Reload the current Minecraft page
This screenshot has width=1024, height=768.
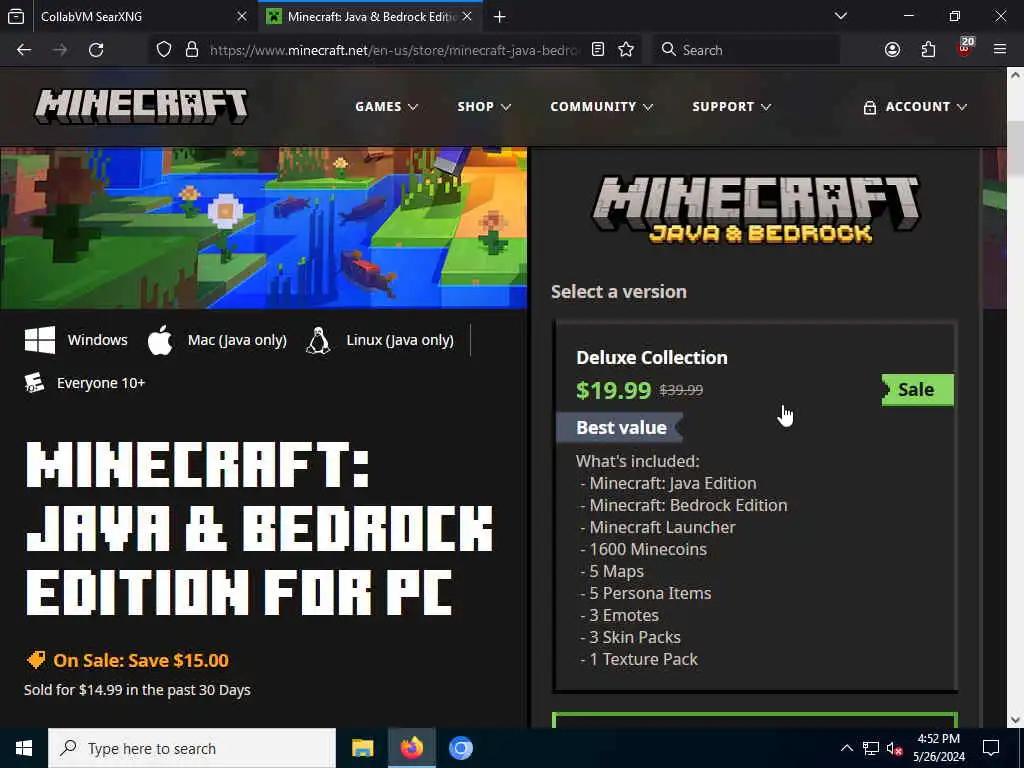tap(96, 50)
